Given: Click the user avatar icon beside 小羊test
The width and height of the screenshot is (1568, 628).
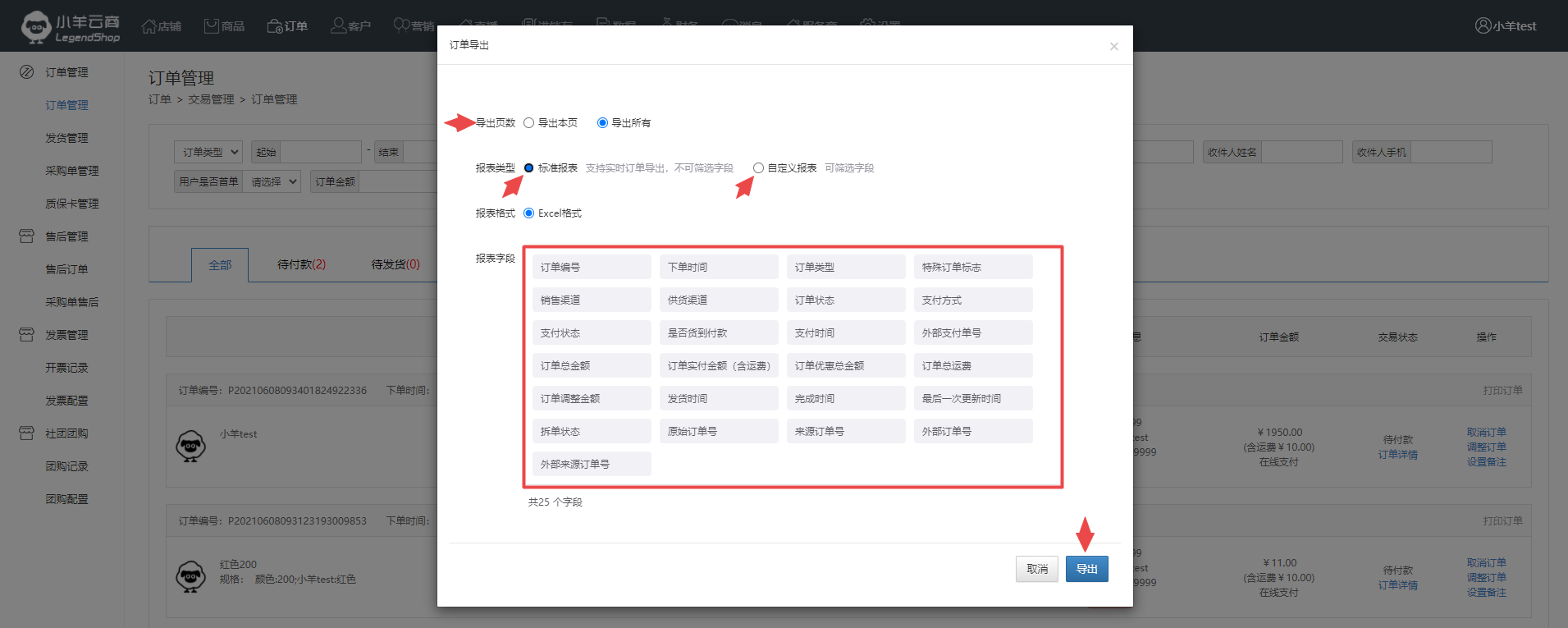Looking at the screenshot, I should tap(1483, 26).
